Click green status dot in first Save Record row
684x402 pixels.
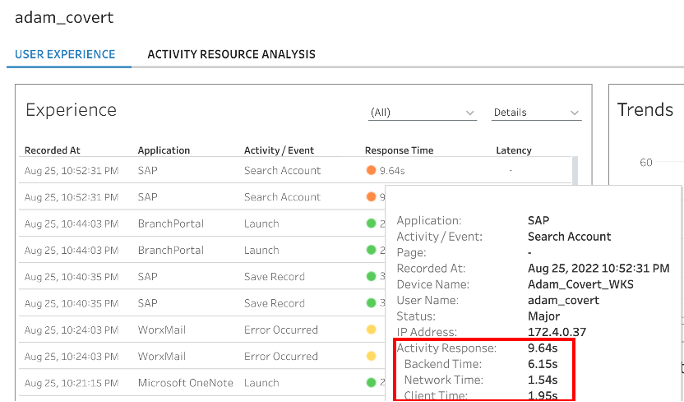coord(371,276)
